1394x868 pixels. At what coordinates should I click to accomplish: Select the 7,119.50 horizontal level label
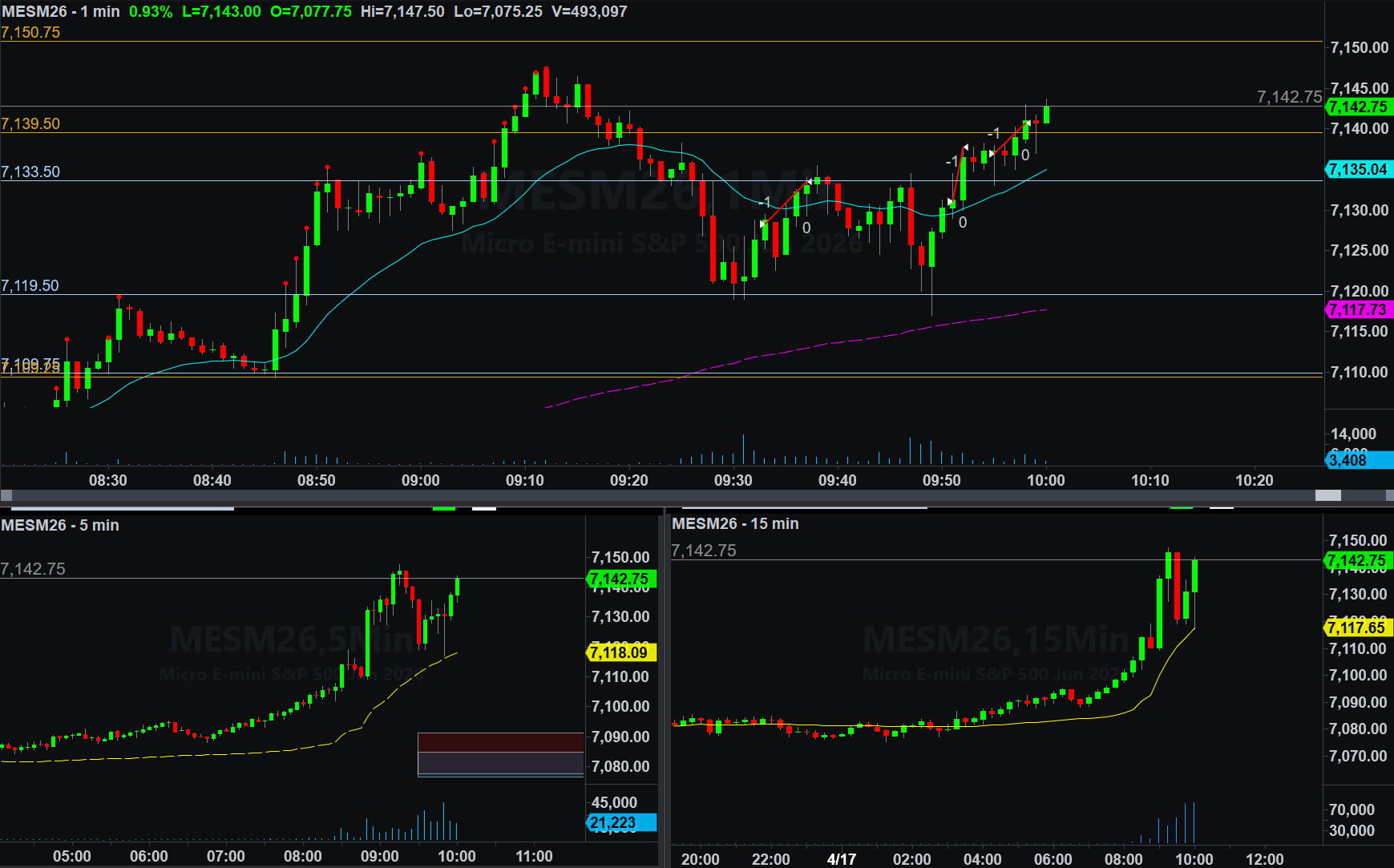pyautogui.click(x=30, y=285)
